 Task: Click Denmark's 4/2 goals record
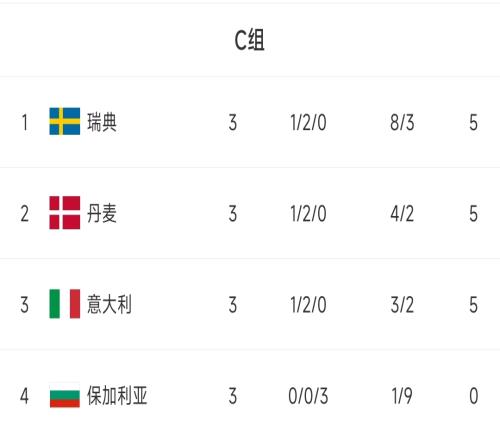[402, 214]
